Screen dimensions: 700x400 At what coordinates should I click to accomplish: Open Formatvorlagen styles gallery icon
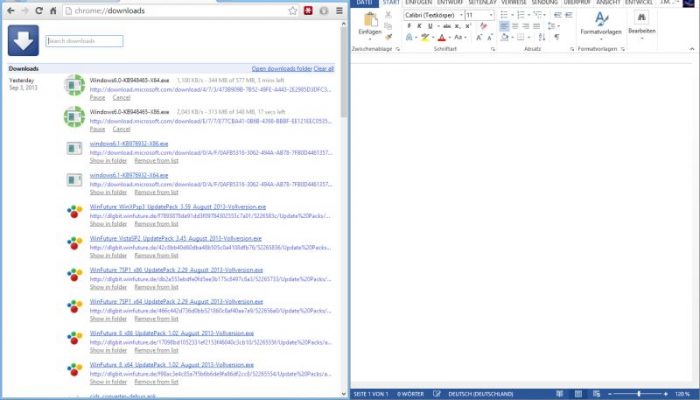[x=601, y=19]
